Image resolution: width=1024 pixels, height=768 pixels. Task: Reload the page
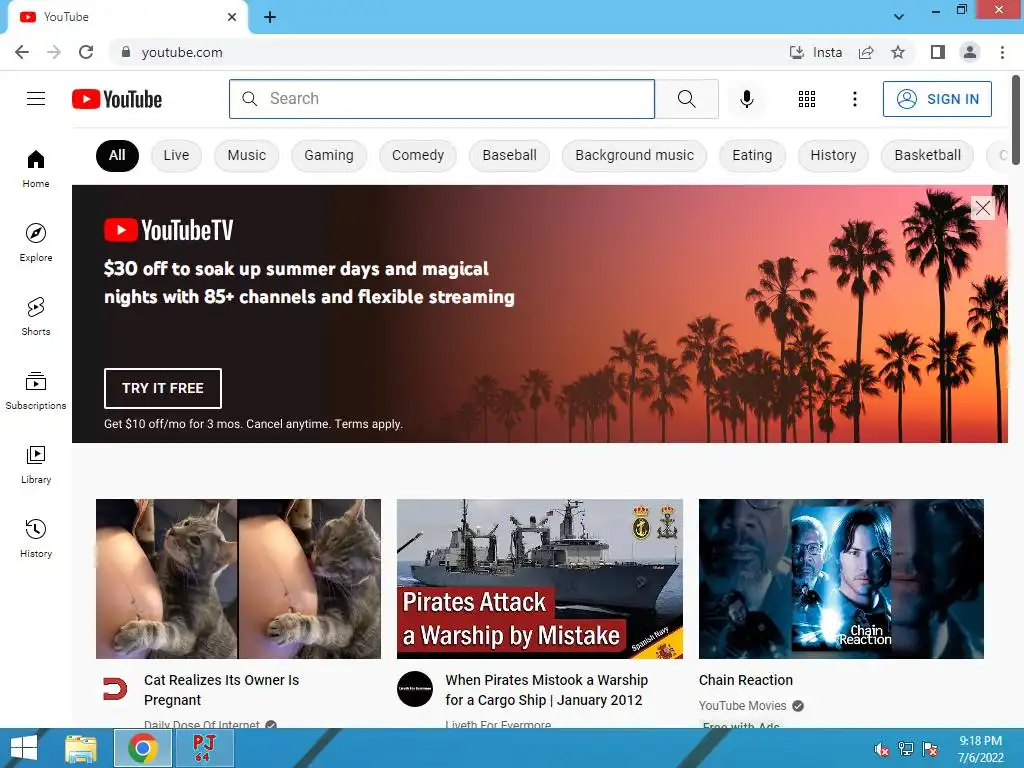tap(86, 52)
